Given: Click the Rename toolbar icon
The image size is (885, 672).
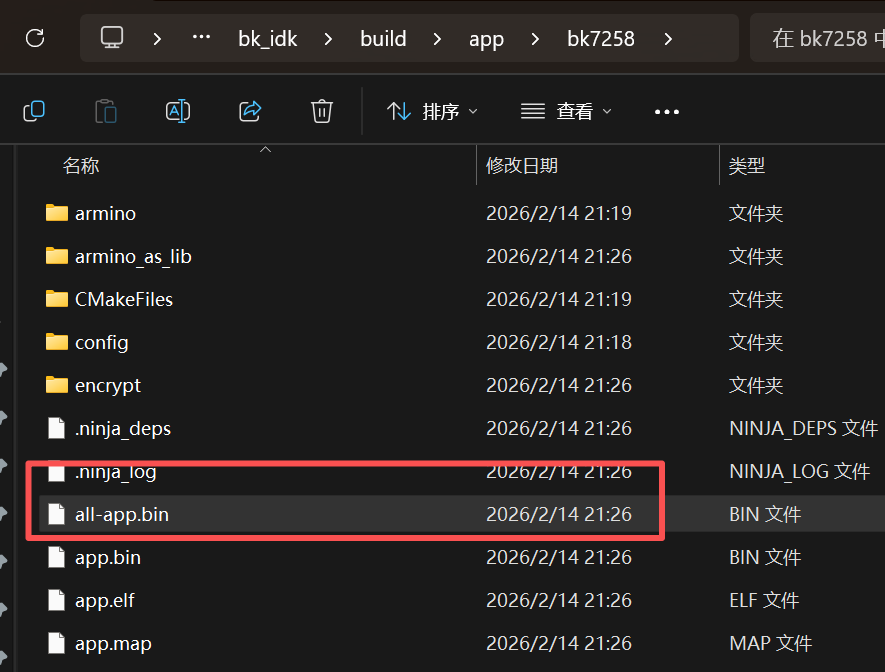Looking at the screenshot, I should pyautogui.click(x=178, y=111).
